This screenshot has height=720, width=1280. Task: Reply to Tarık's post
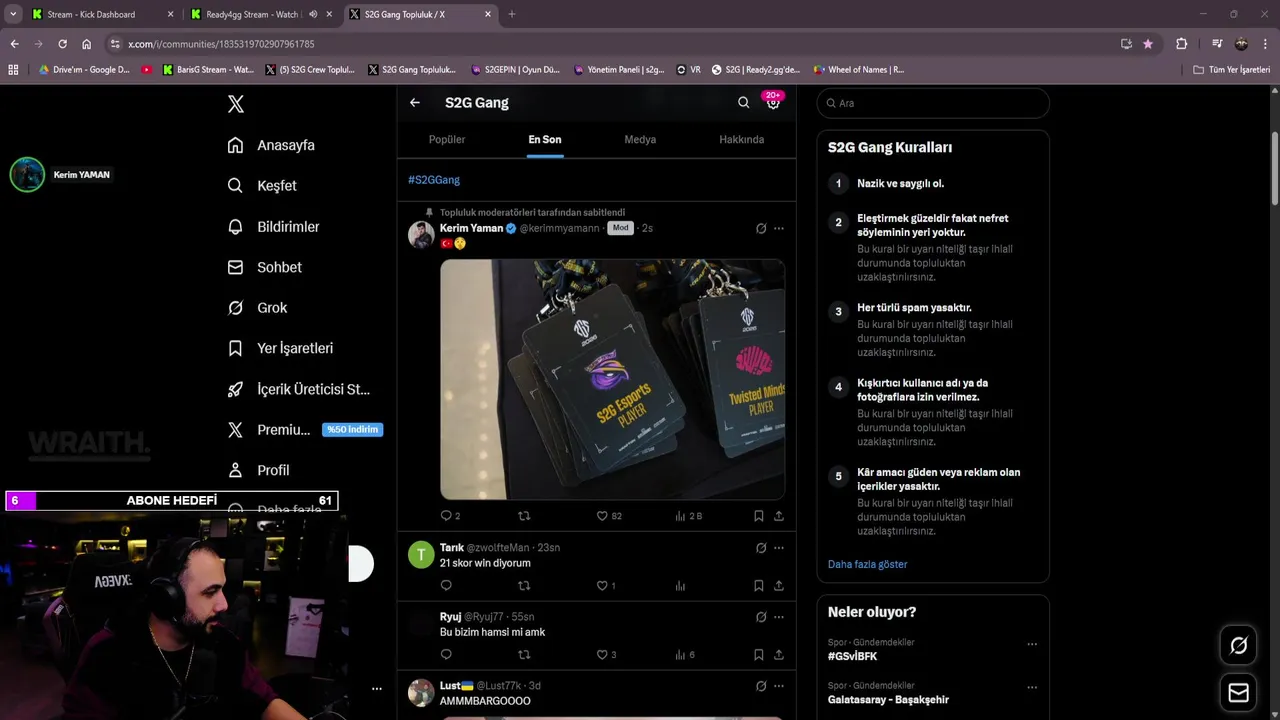click(446, 586)
